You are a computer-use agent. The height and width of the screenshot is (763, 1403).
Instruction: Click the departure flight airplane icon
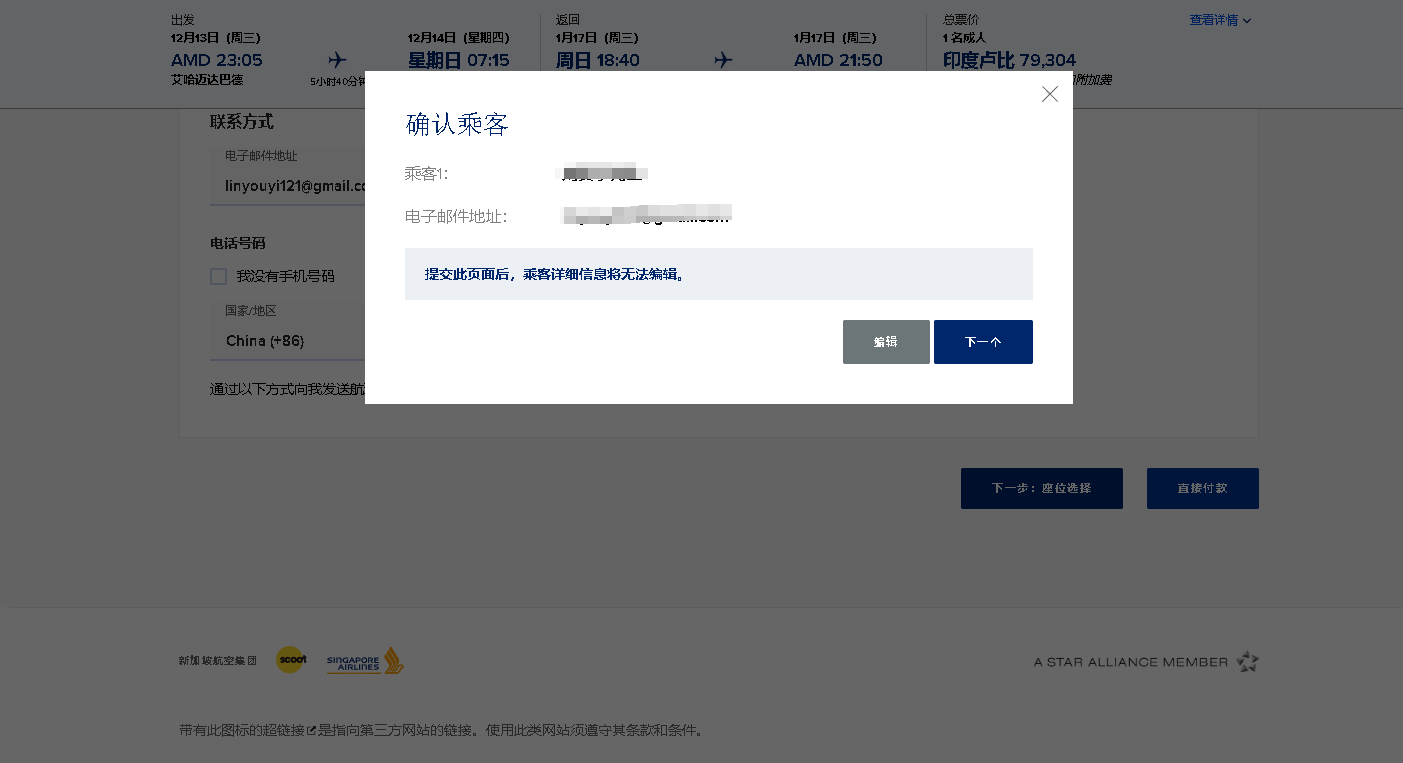tap(337, 60)
